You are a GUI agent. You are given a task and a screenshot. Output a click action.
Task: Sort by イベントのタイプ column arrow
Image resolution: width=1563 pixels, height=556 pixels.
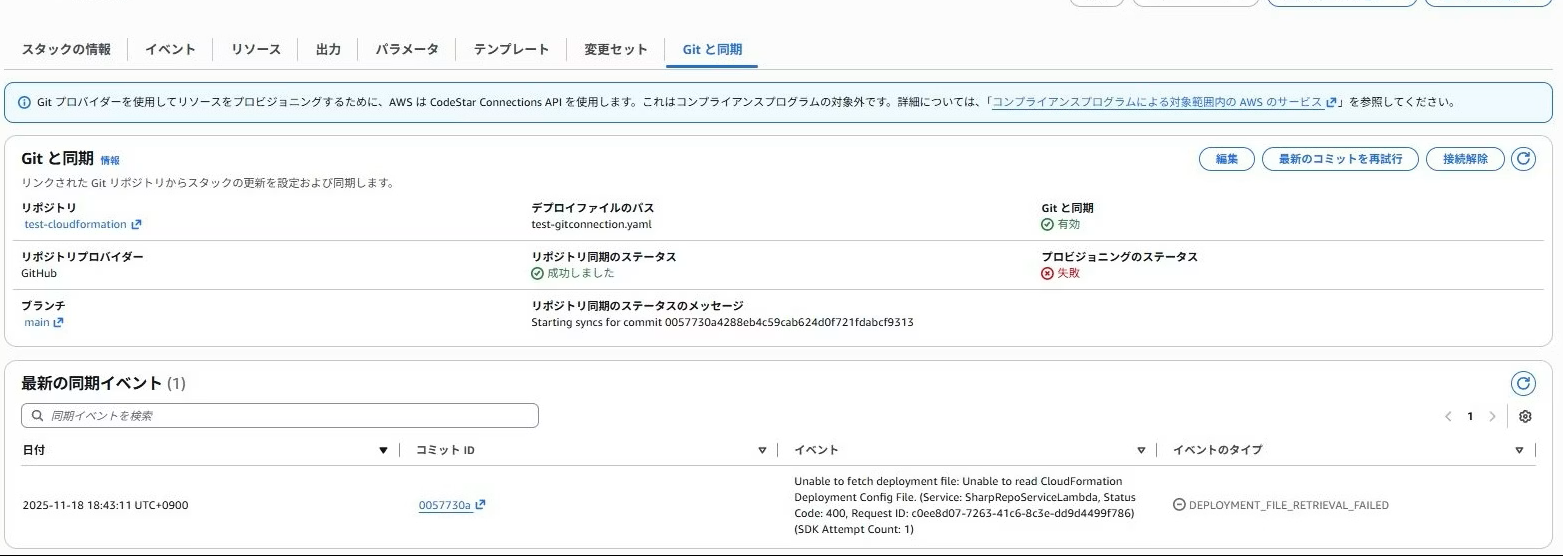[x=1521, y=451]
